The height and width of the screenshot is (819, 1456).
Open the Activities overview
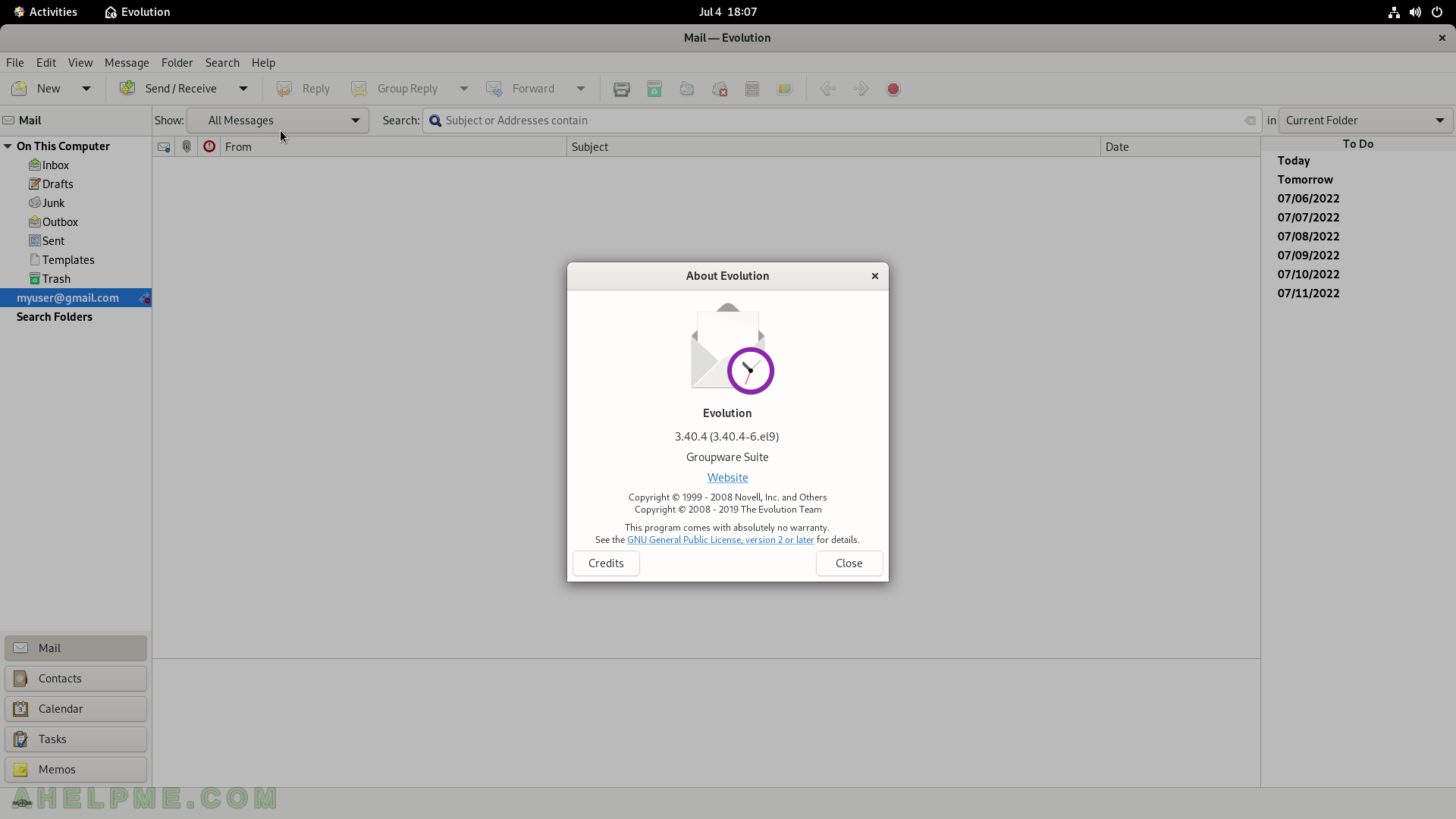(x=45, y=12)
